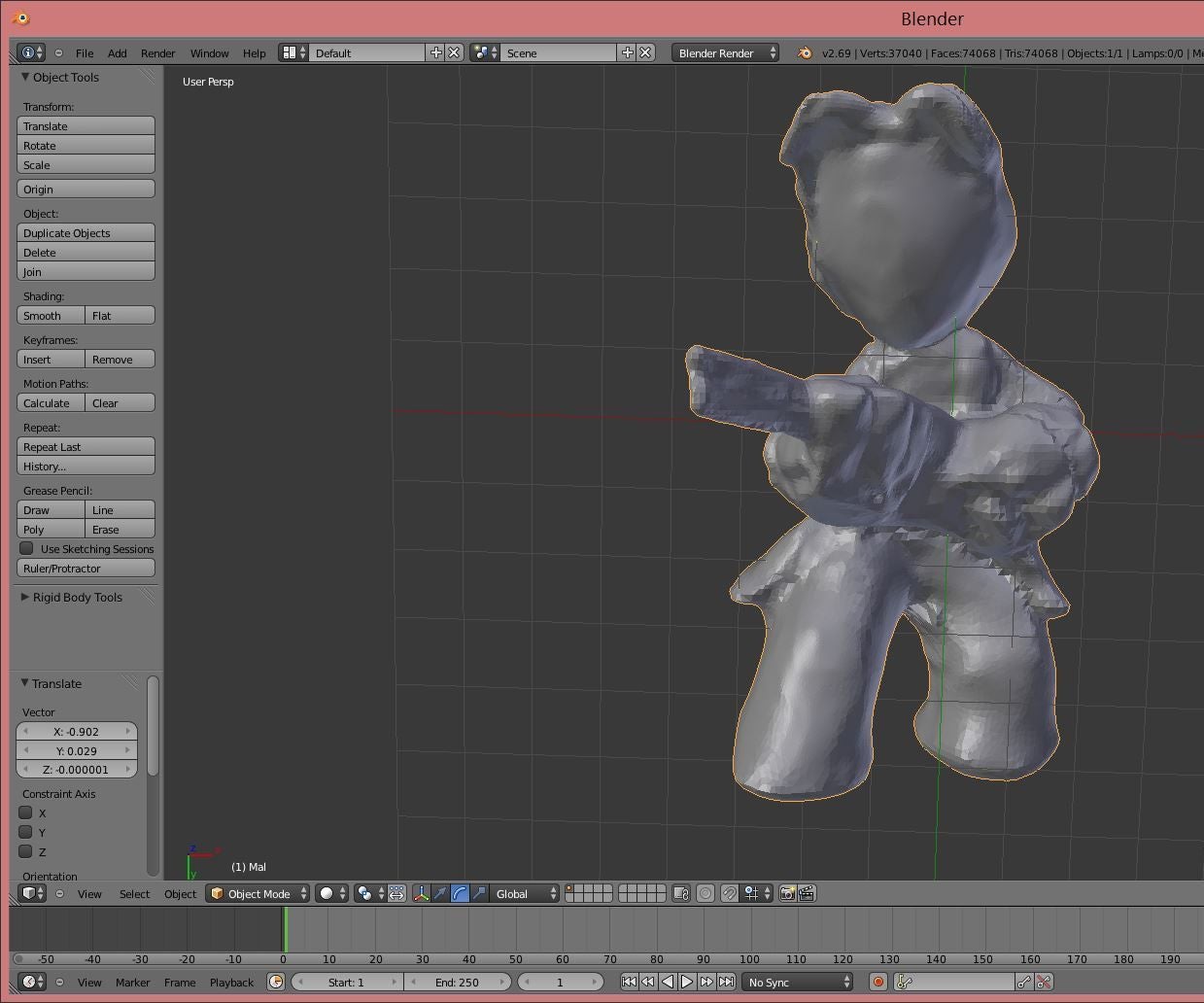1204x1003 pixels.
Task: Click the Blender logo in the info header
Action: [805, 53]
